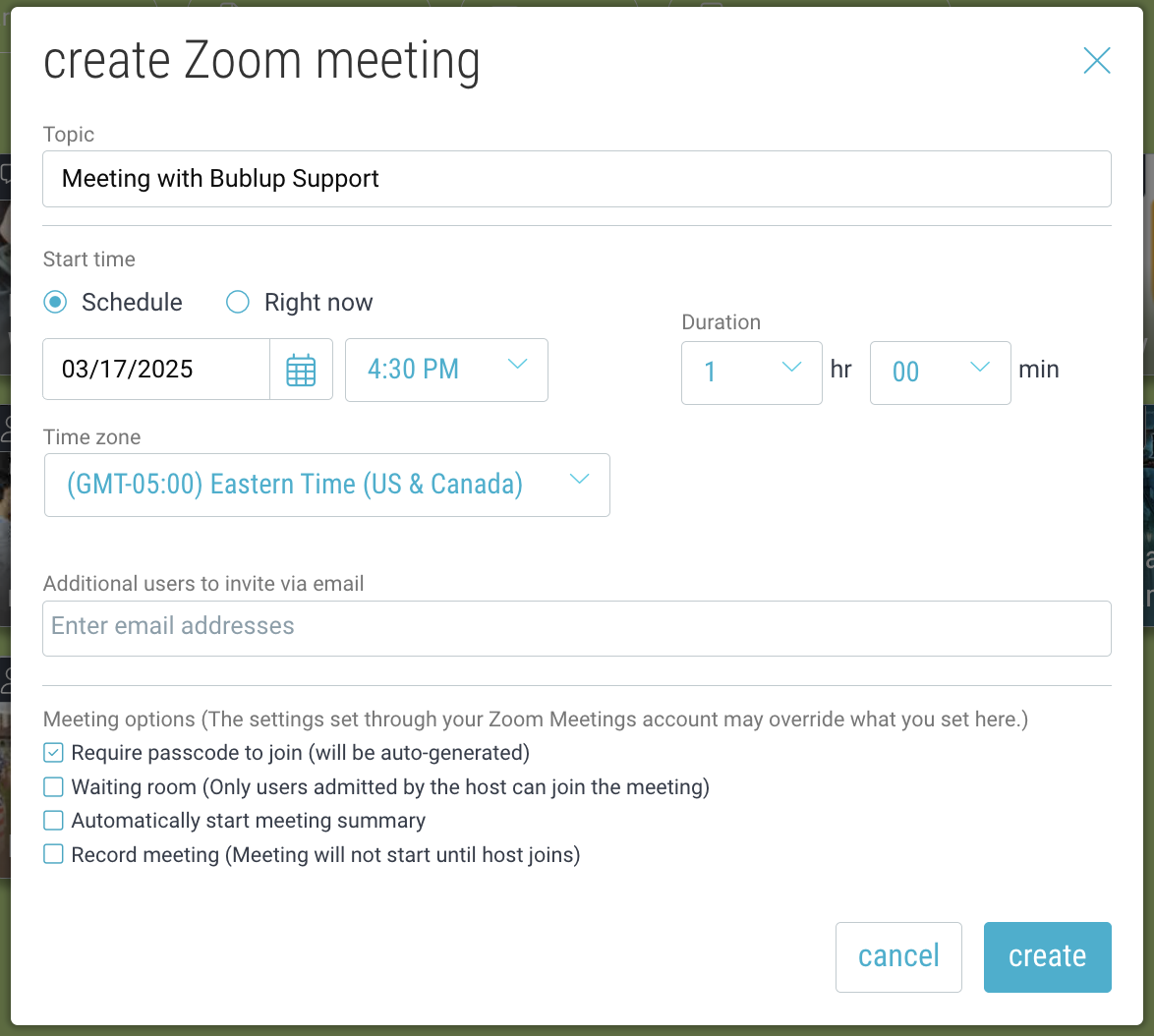Uncheck Require passcode to join

click(53, 753)
